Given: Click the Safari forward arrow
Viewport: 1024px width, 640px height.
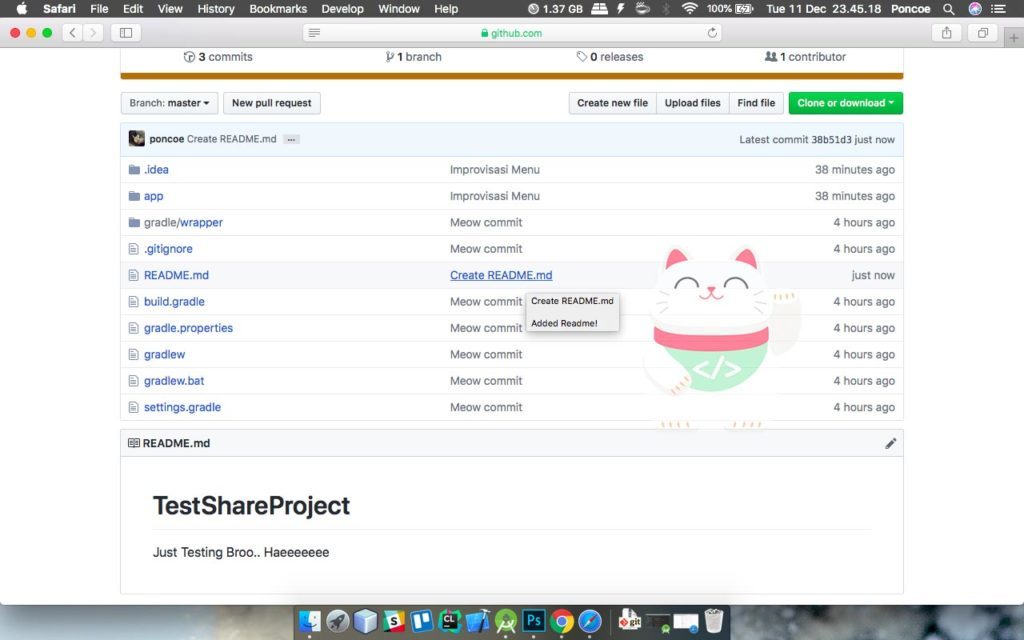Looking at the screenshot, I should 93,33.
